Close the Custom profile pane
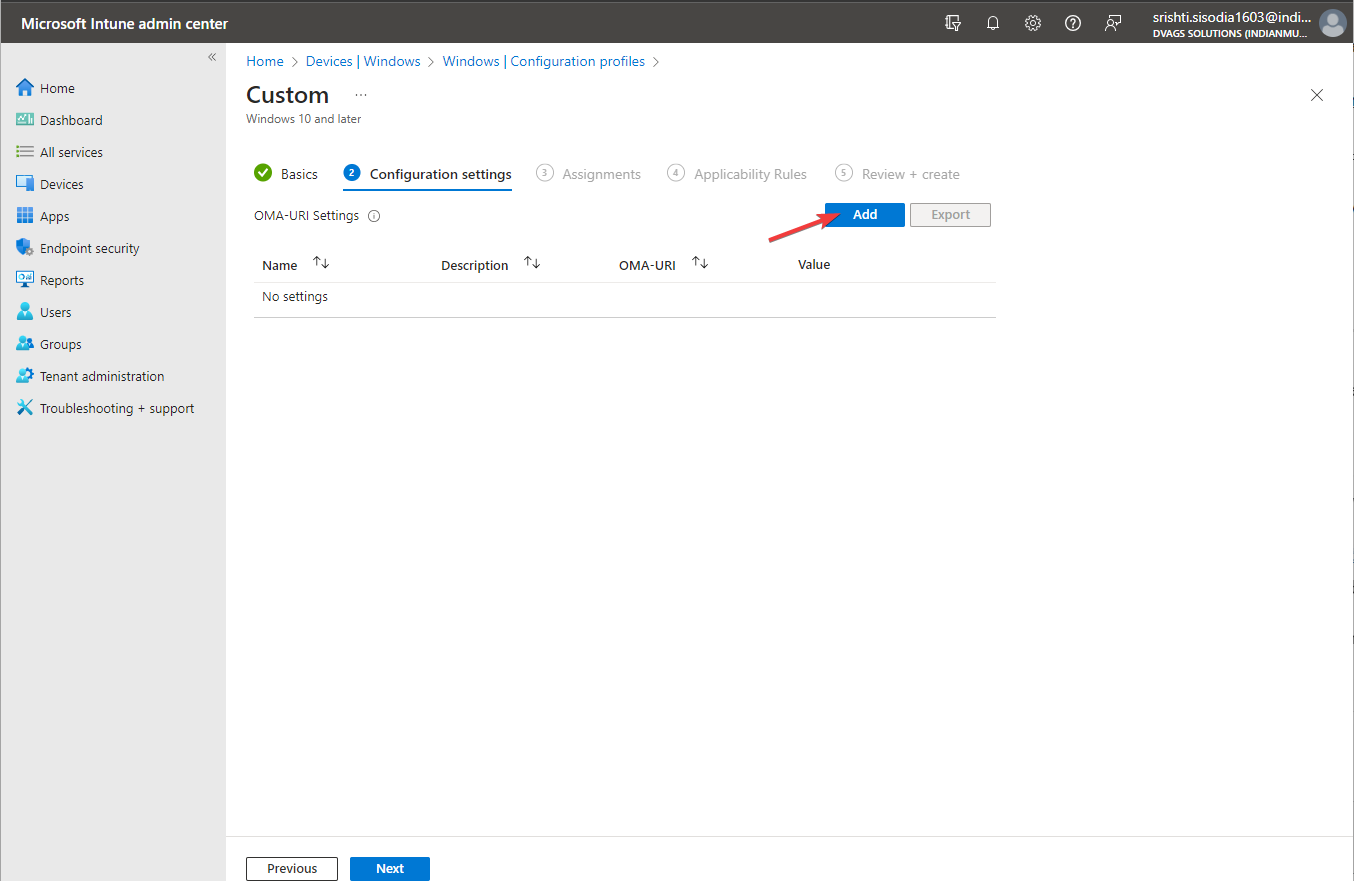Image resolution: width=1354 pixels, height=881 pixels. pos(1317,95)
